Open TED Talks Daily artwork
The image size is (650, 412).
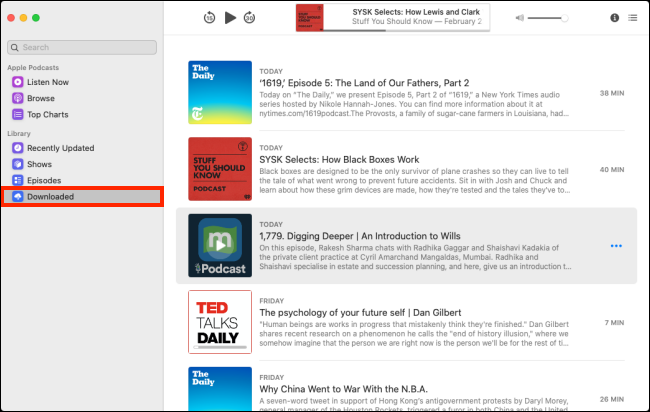pos(220,322)
